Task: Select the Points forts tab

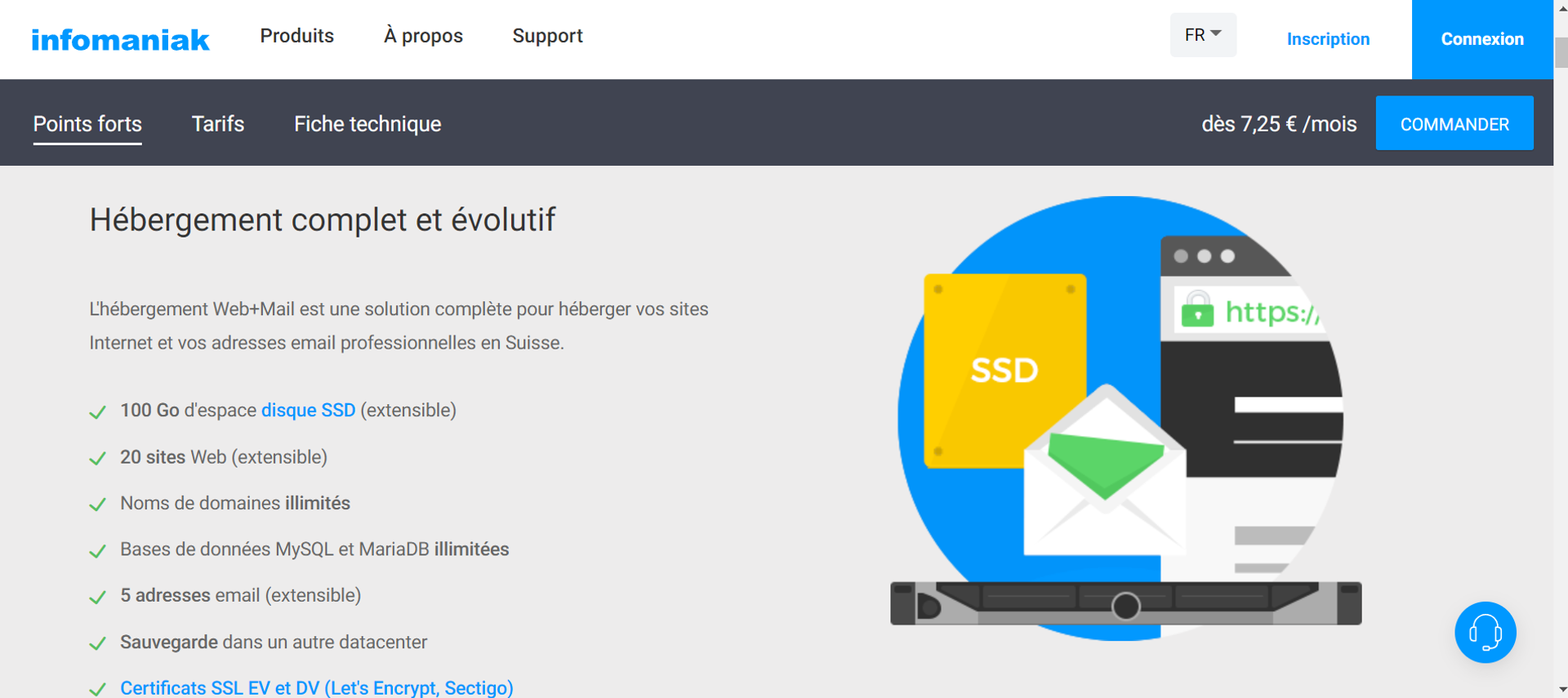Action: (x=87, y=124)
